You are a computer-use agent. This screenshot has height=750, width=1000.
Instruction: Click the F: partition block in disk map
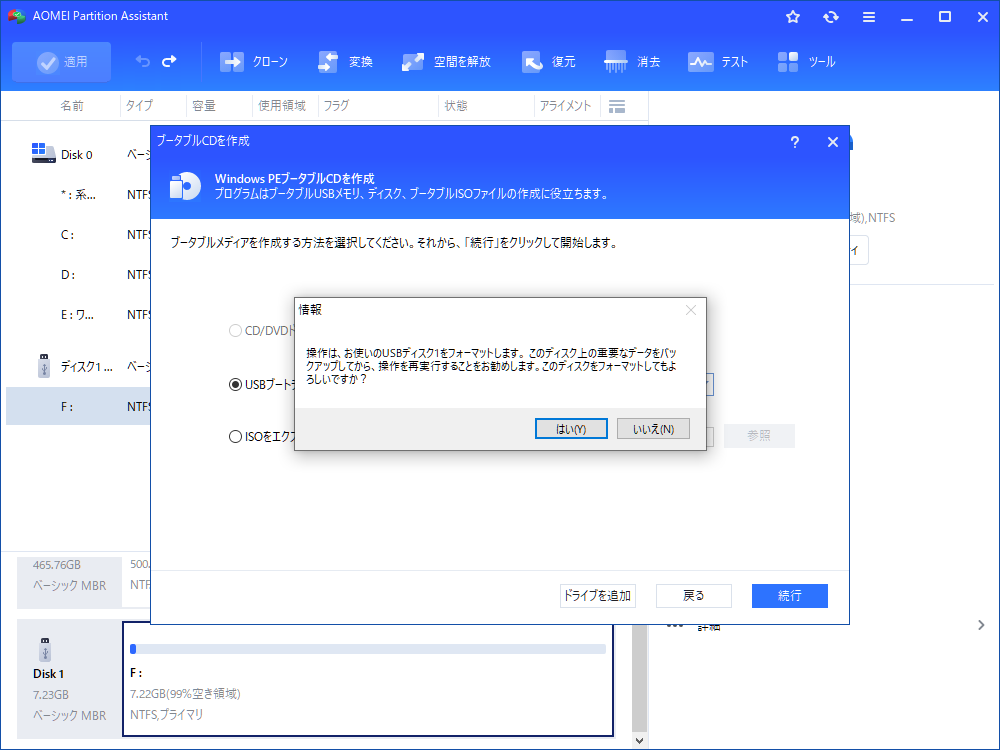[x=368, y=679]
